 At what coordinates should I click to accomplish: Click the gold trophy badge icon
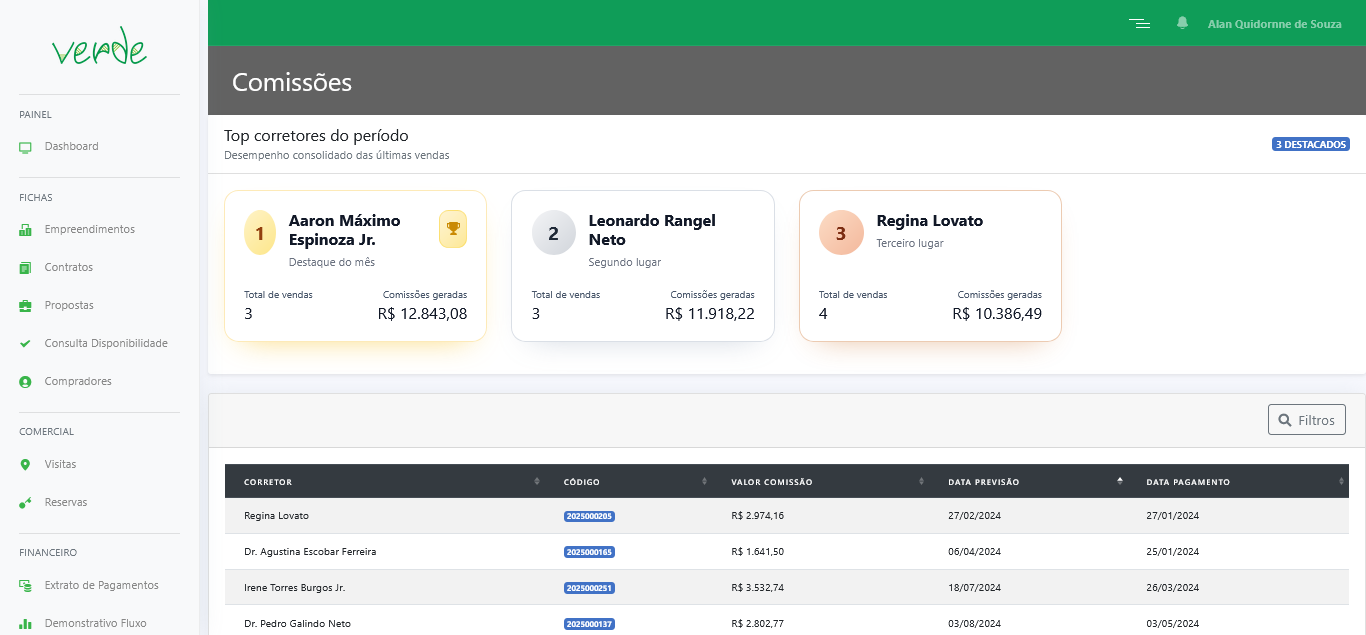tap(453, 229)
